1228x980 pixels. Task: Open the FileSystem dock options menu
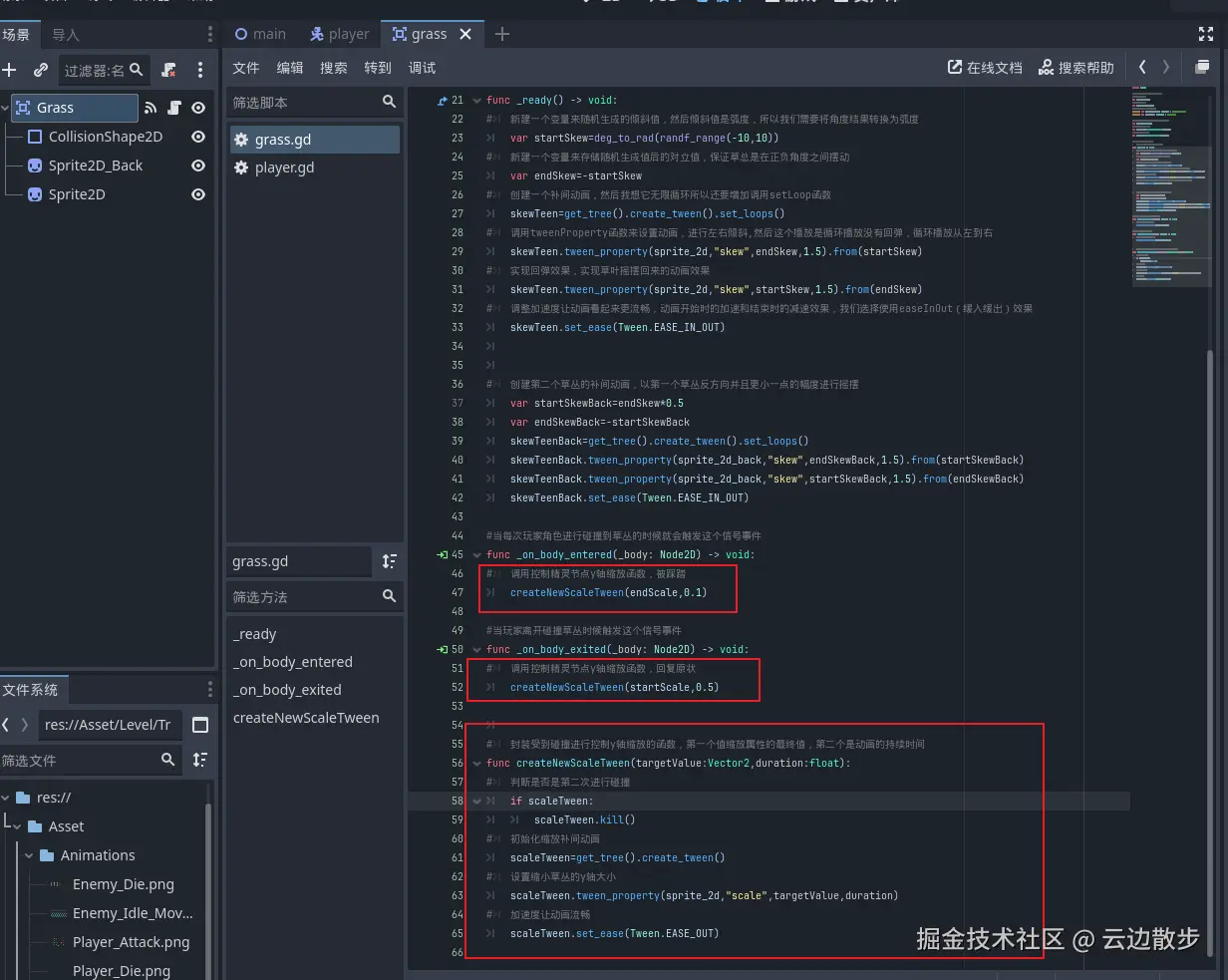(209, 690)
